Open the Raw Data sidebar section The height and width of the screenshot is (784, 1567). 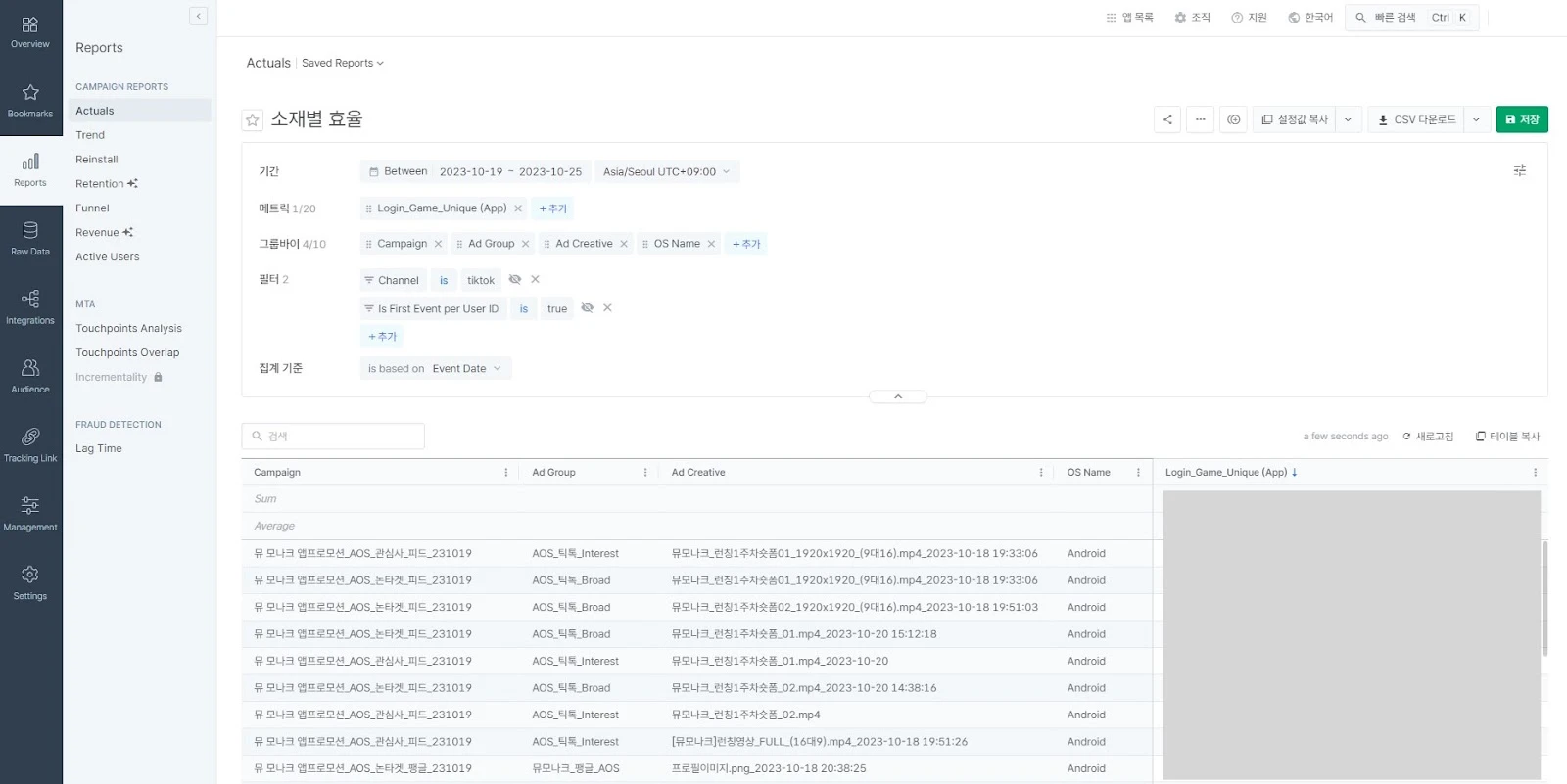coord(30,239)
